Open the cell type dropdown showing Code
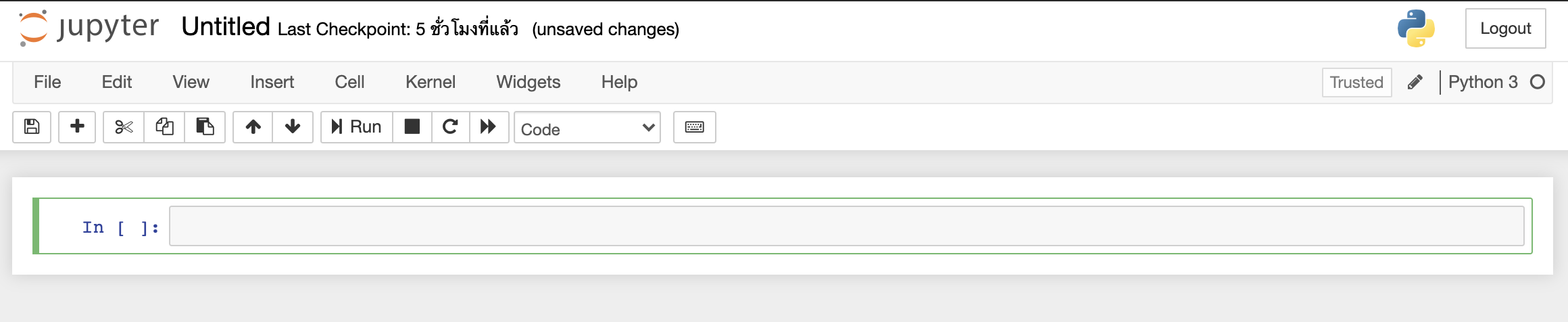 click(x=587, y=128)
